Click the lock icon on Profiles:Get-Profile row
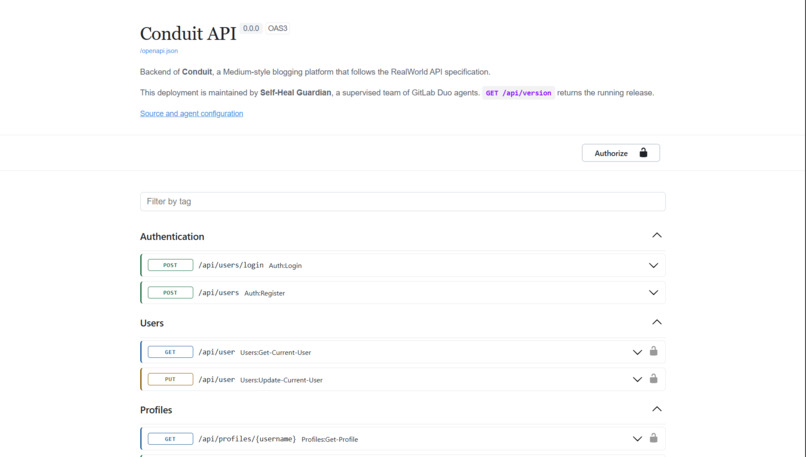Viewport: 806px width, 457px height. [653, 438]
